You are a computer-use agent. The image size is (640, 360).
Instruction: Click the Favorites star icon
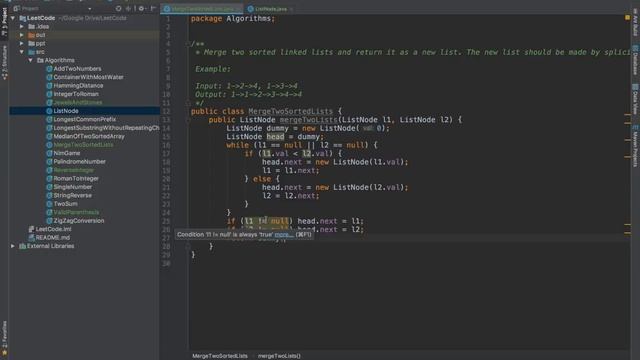pos(4,353)
